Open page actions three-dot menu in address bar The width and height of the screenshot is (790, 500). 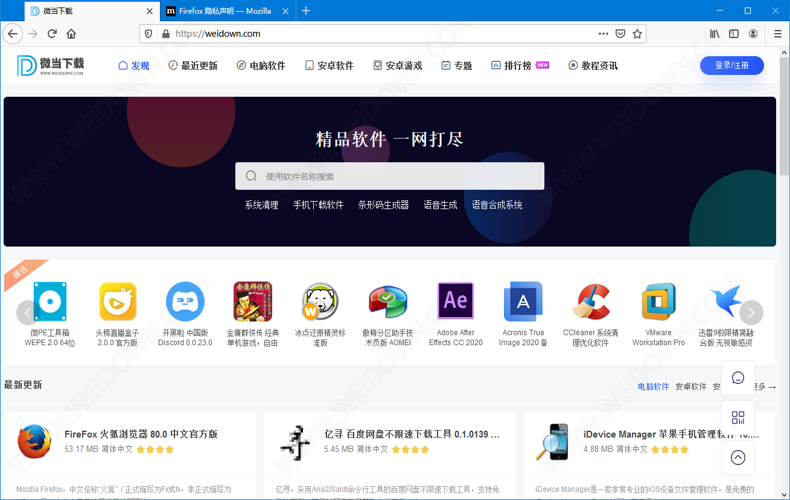(603, 34)
